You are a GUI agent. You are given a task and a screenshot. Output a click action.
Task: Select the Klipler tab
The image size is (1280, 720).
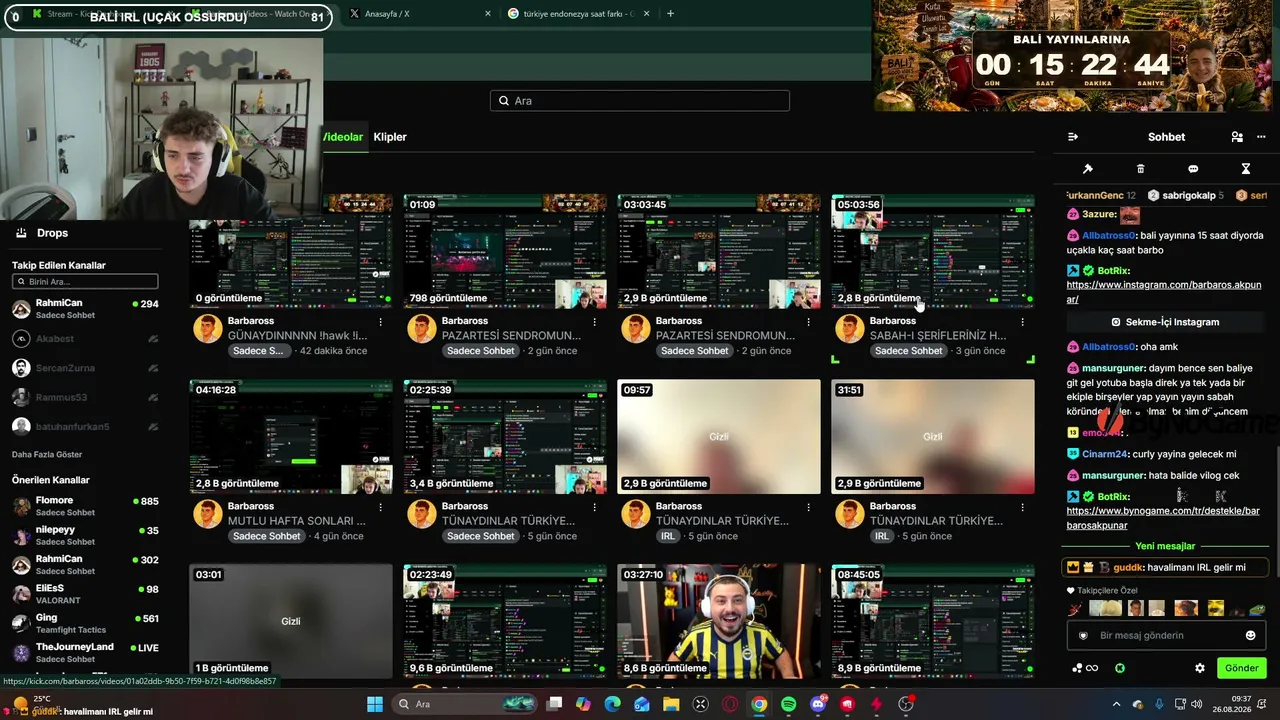tap(390, 137)
